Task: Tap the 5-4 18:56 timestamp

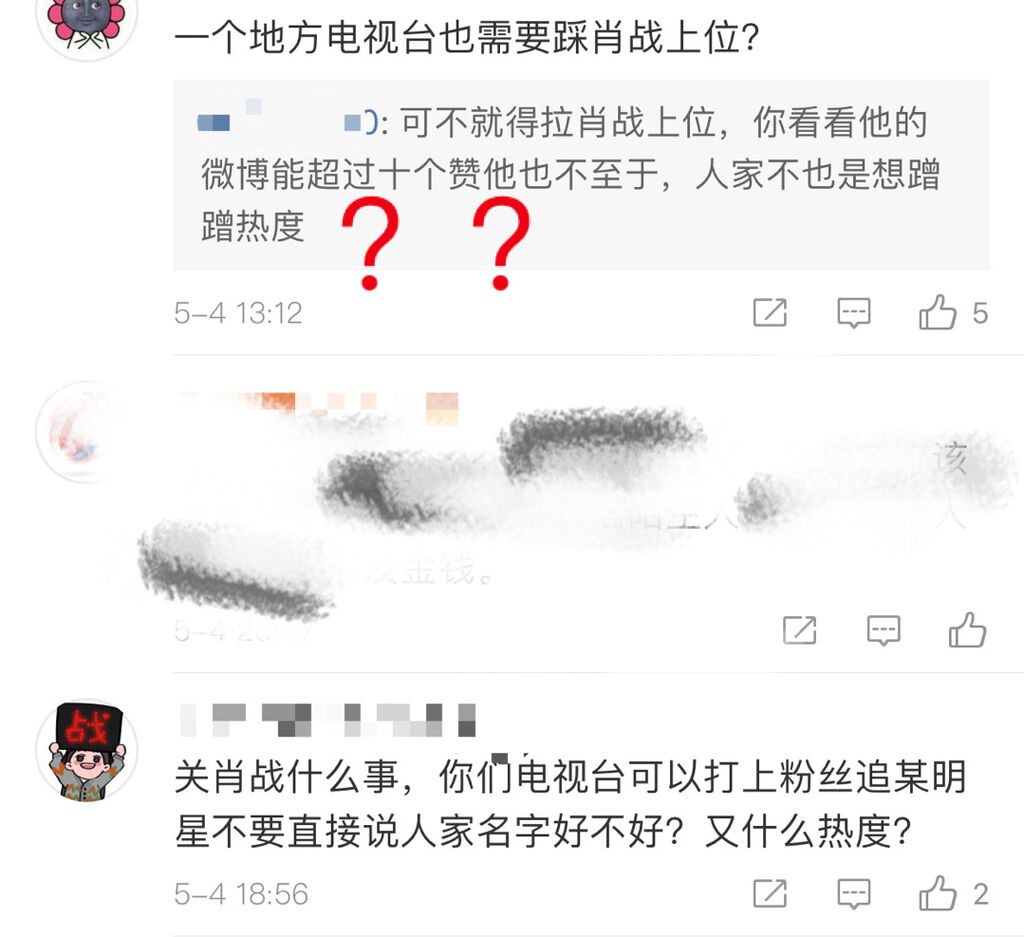Action: tap(241, 894)
